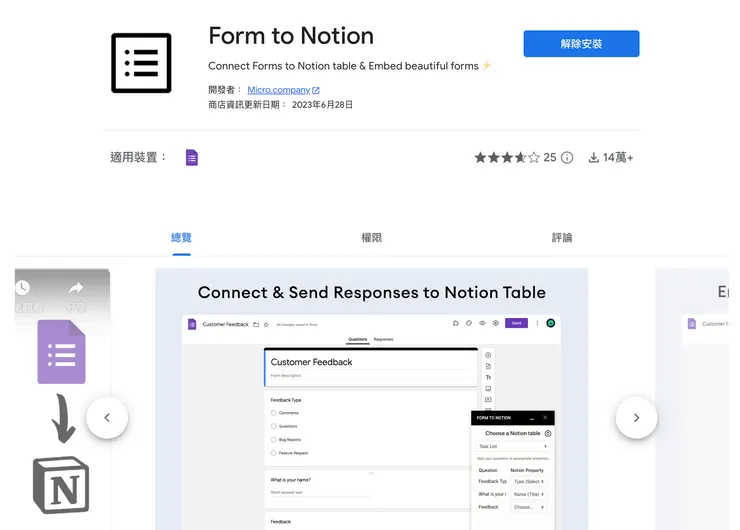Click the move-to-folder icon beside Customer Feedback
The image size is (740, 530).
256,325
